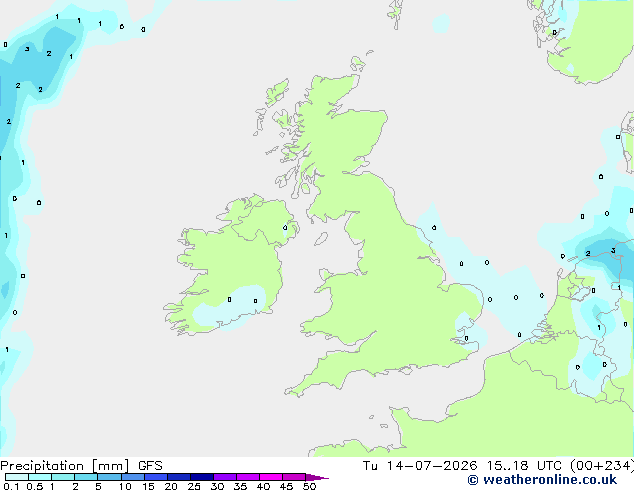Click the over-50 mm legend arrow tip

[x=317, y=477]
